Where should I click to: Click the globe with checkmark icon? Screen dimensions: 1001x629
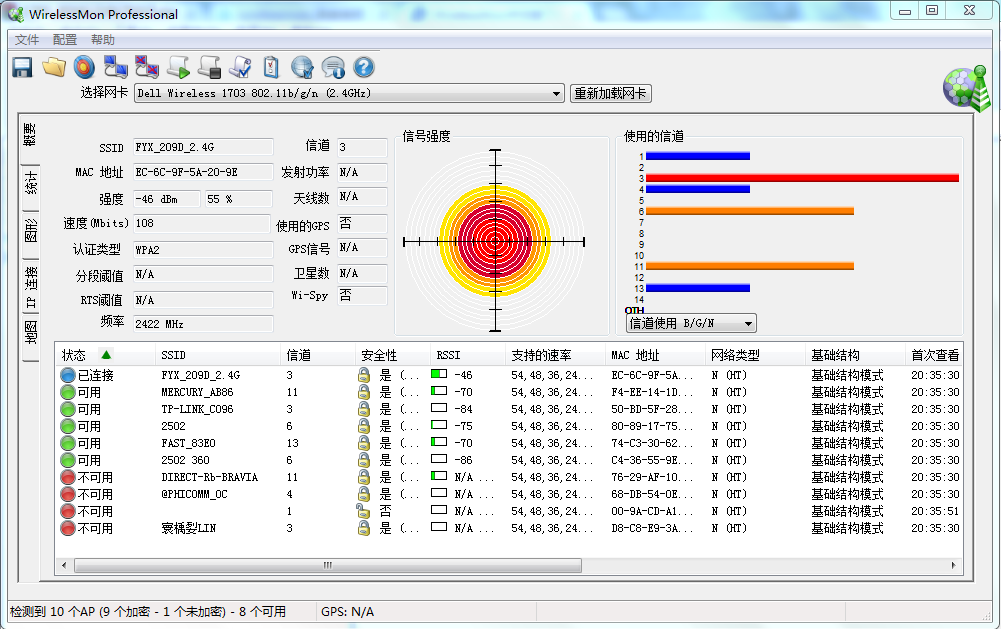(303, 67)
